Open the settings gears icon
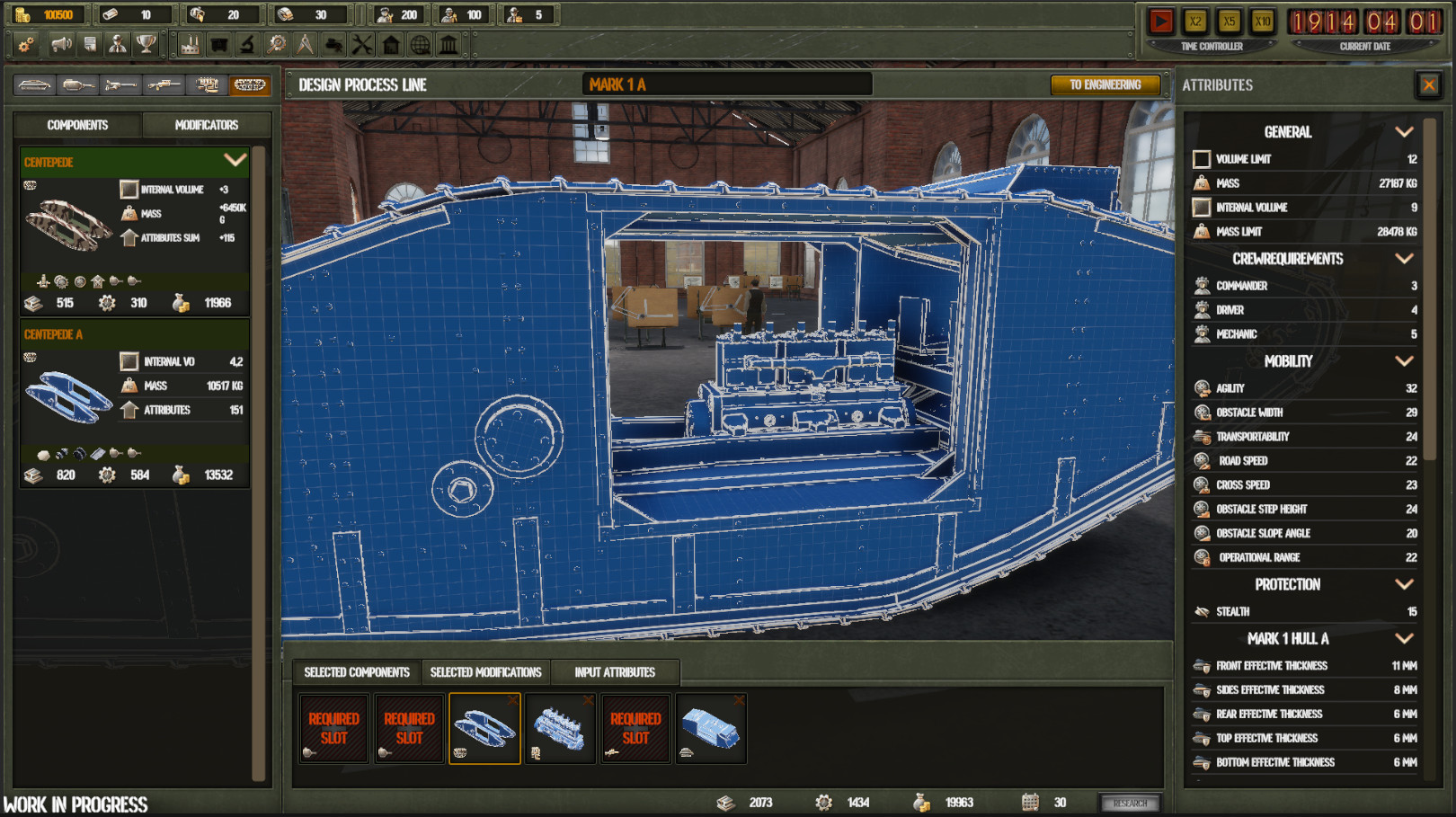Image resolution: width=1456 pixels, height=817 pixels. [26, 44]
